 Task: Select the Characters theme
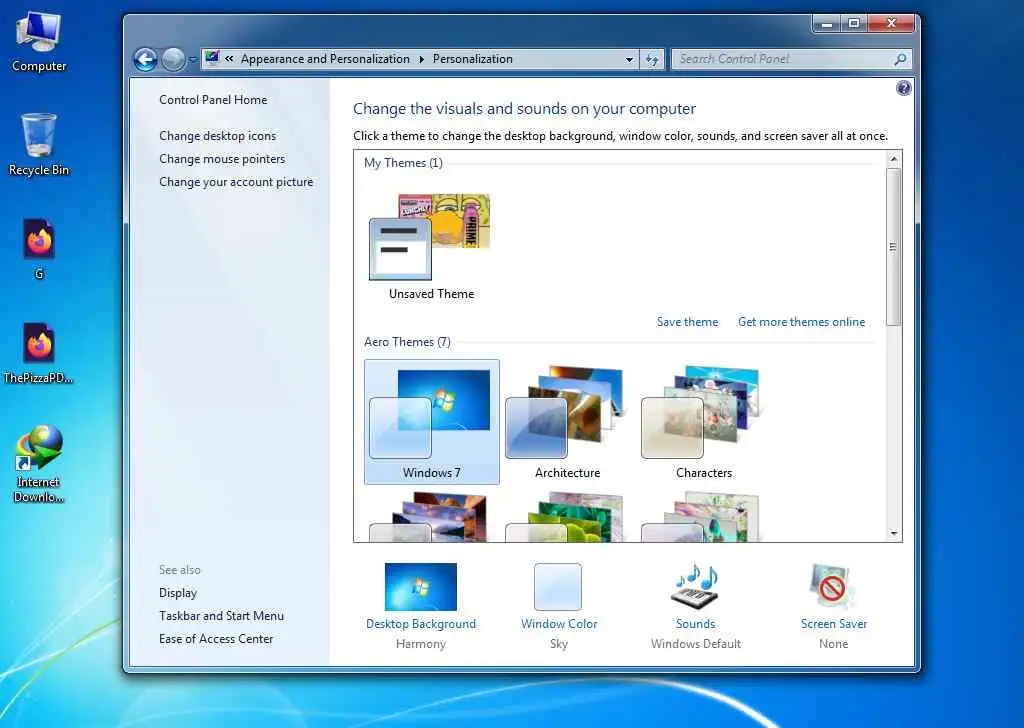703,422
